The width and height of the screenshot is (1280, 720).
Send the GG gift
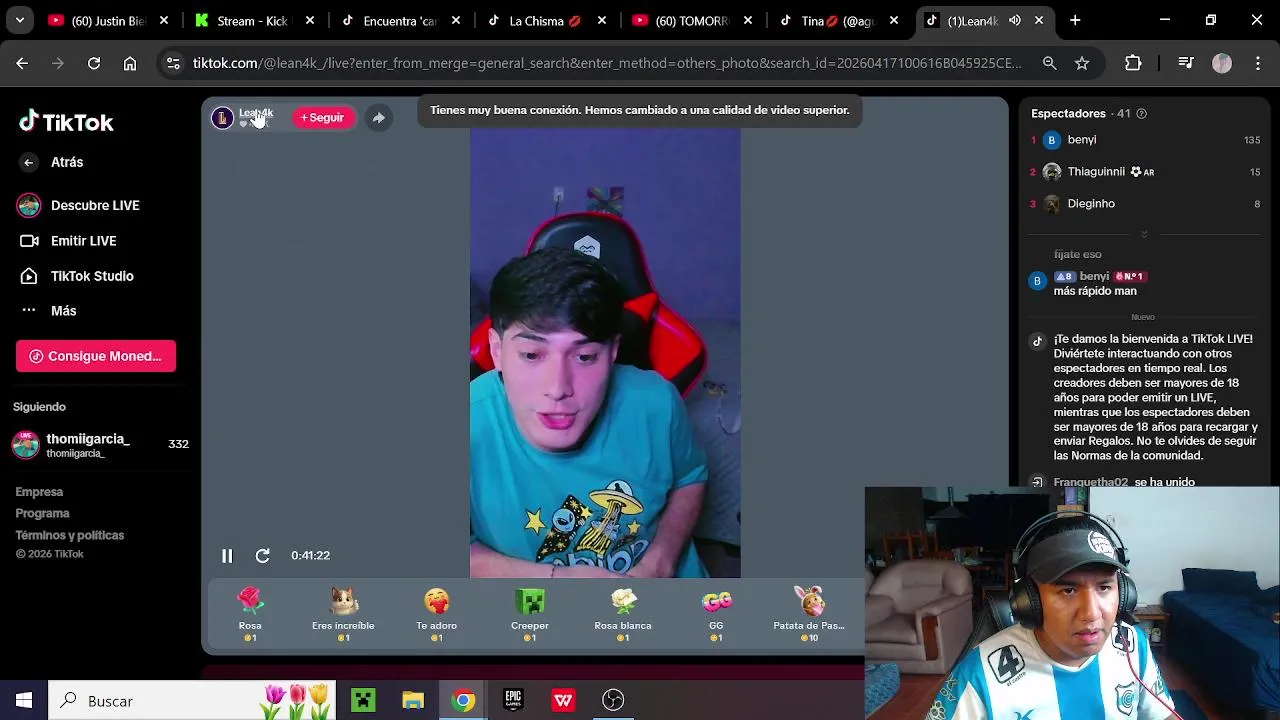point(716,614)
